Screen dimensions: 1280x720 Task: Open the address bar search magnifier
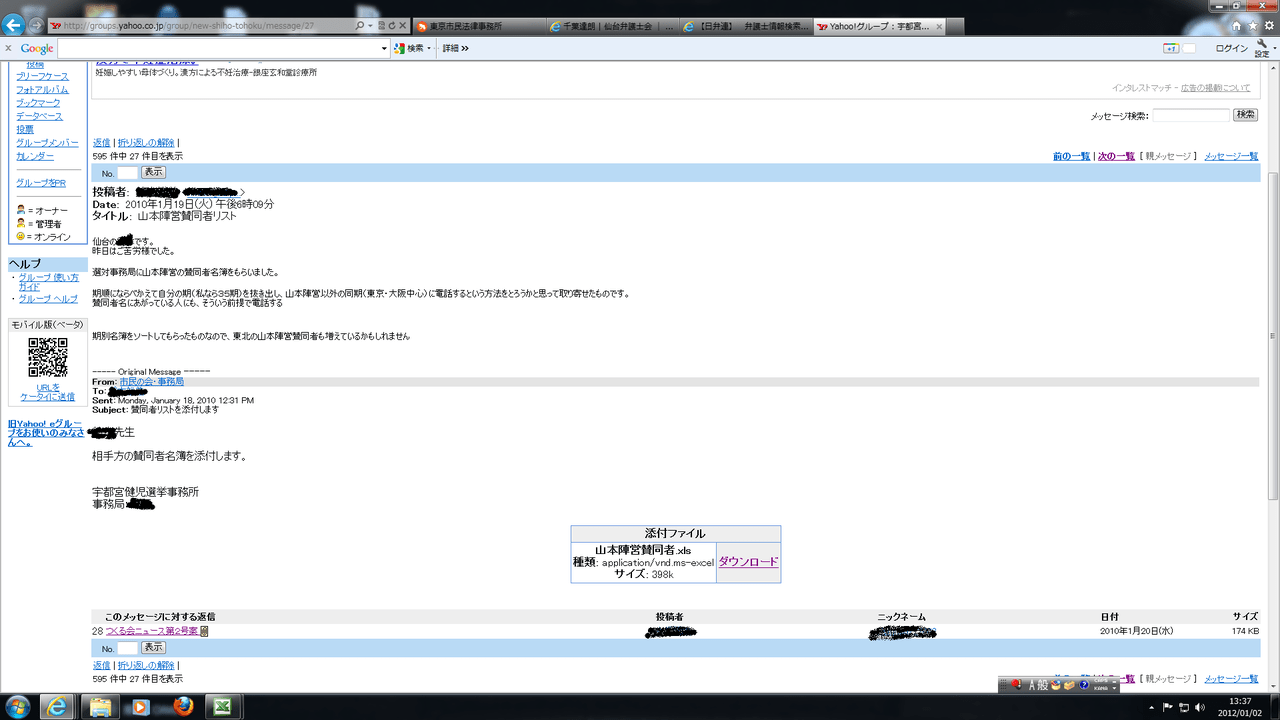[360, 25]
